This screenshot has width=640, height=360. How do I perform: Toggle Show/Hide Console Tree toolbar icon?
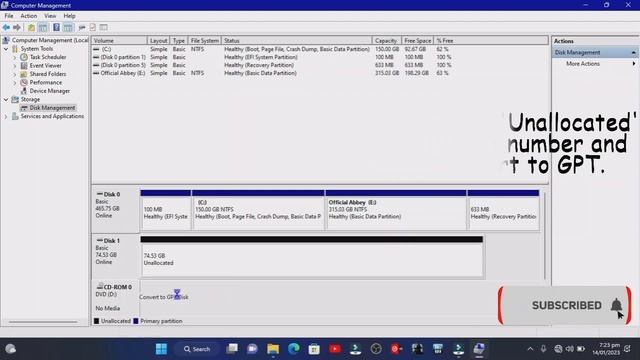pyautogui.click(x=42, y=27)
